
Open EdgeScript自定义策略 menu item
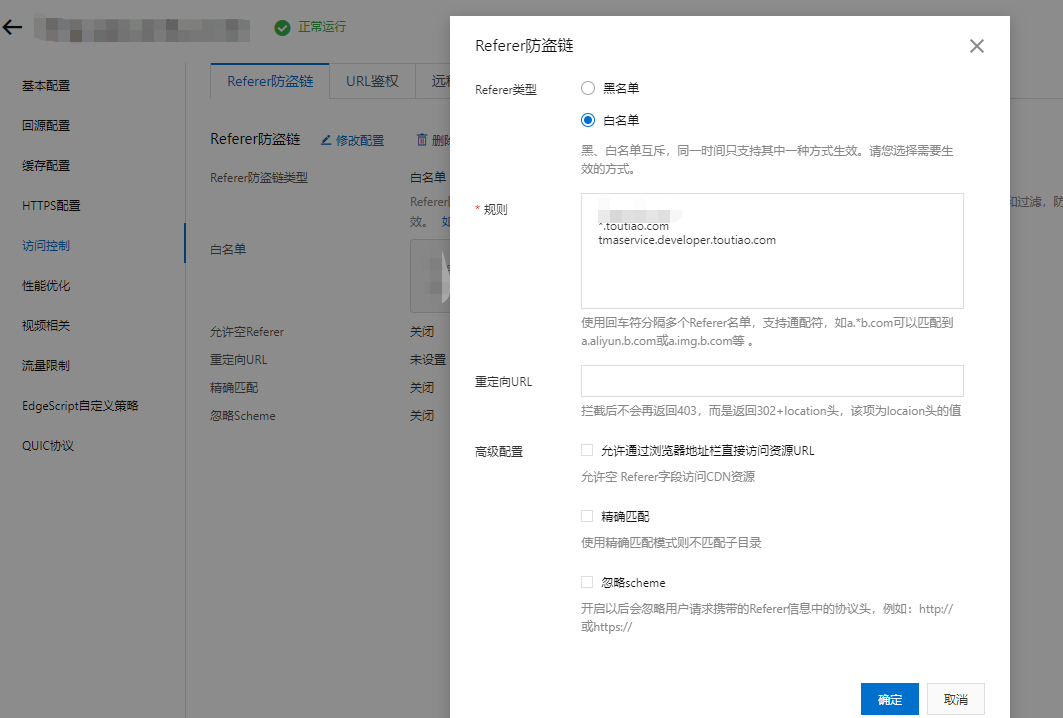point(80,406)
